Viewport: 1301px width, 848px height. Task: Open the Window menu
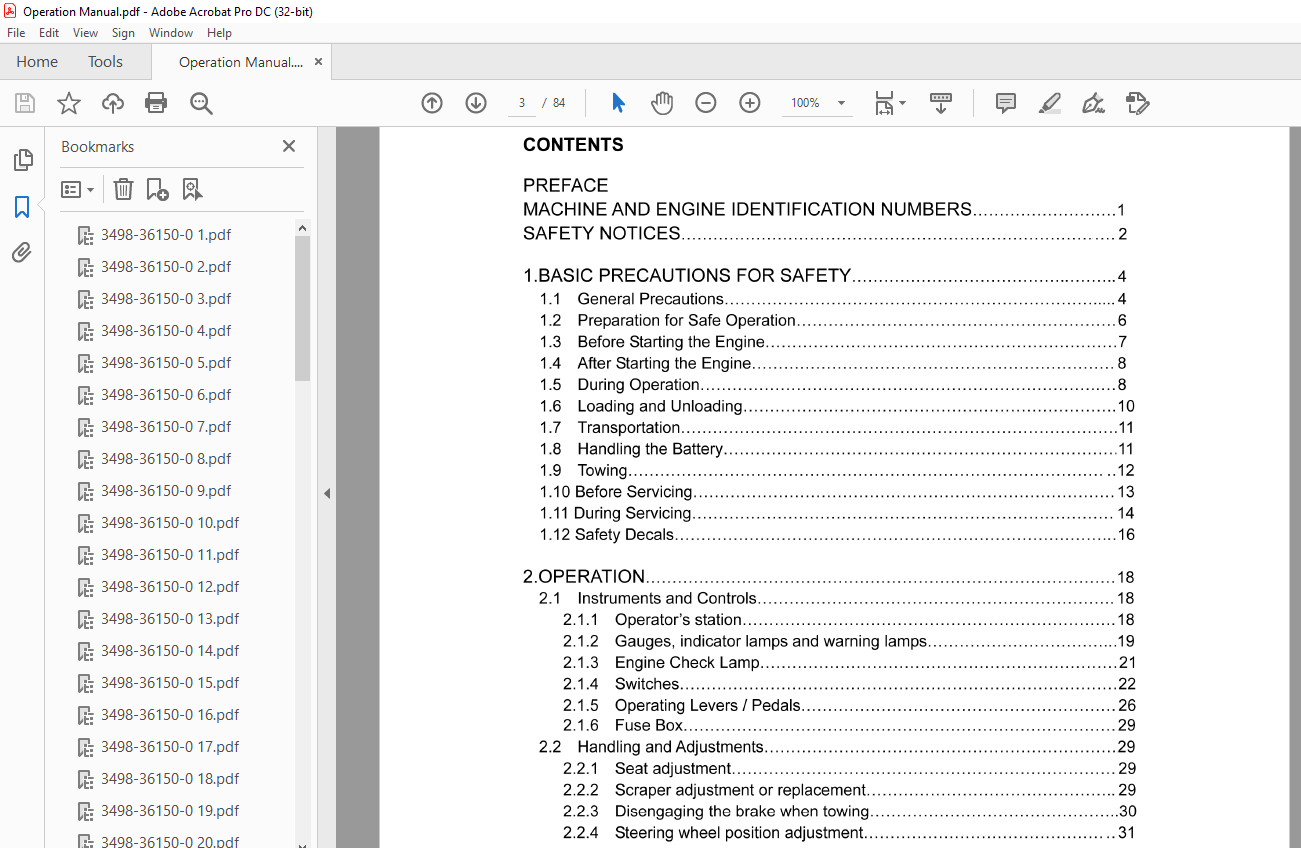tap(171, 33)
